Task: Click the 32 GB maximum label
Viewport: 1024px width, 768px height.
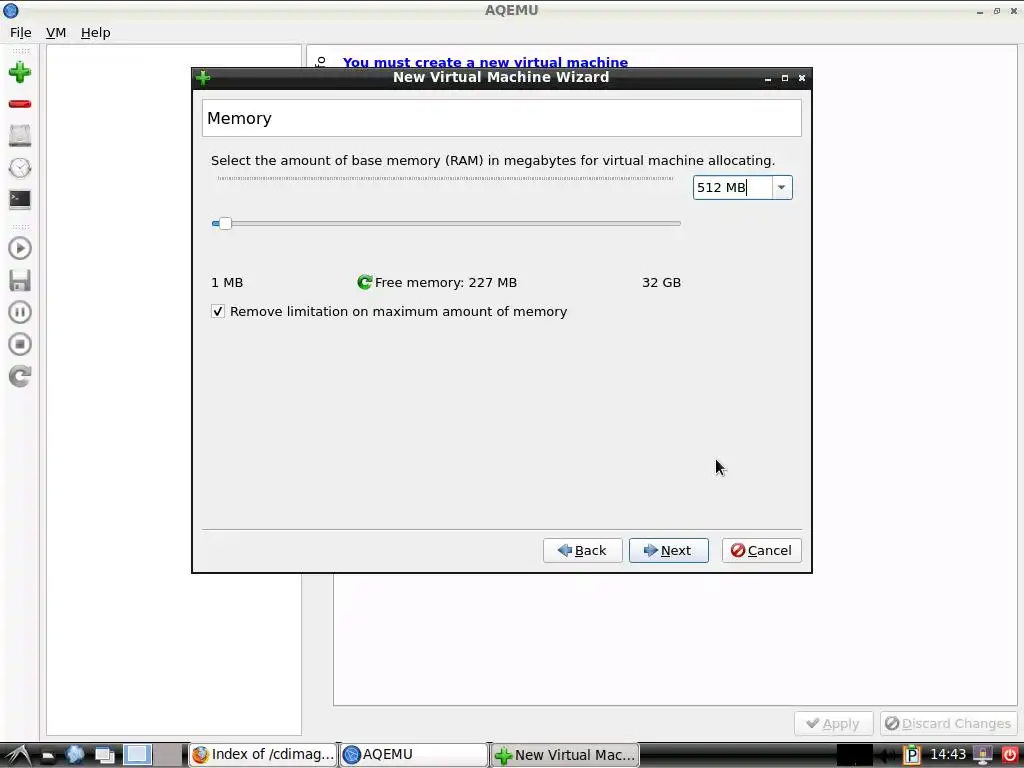Action: [x=662, y=282]
